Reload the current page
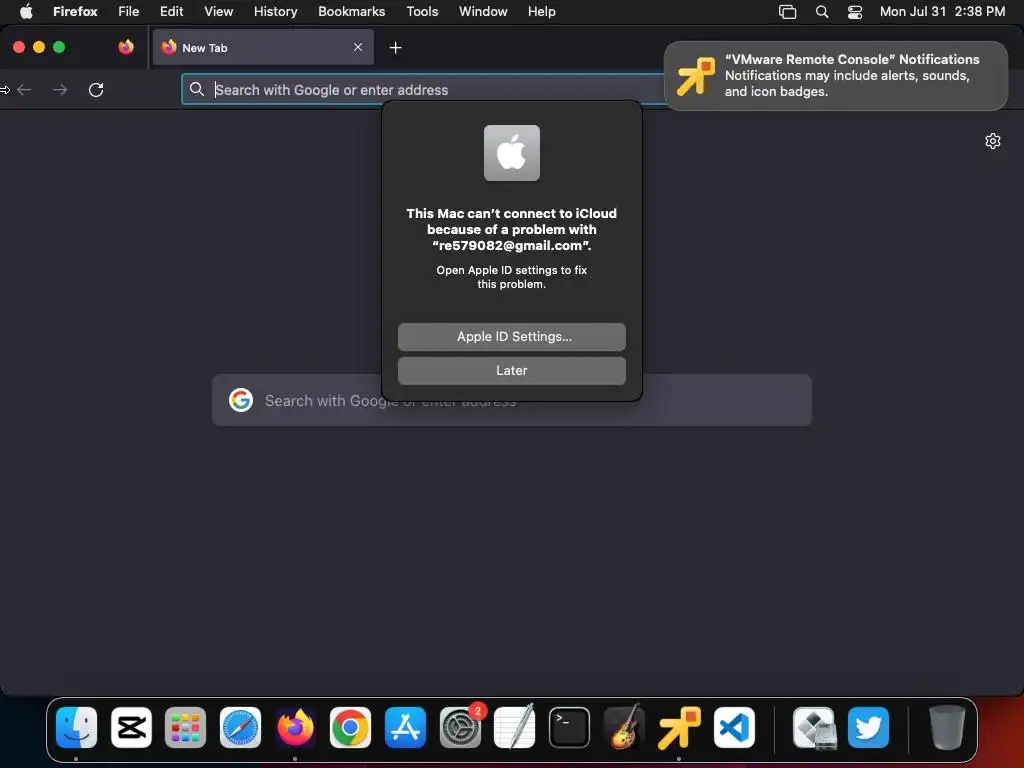This screenshot has width=1024, height=768. click(96, 89)
